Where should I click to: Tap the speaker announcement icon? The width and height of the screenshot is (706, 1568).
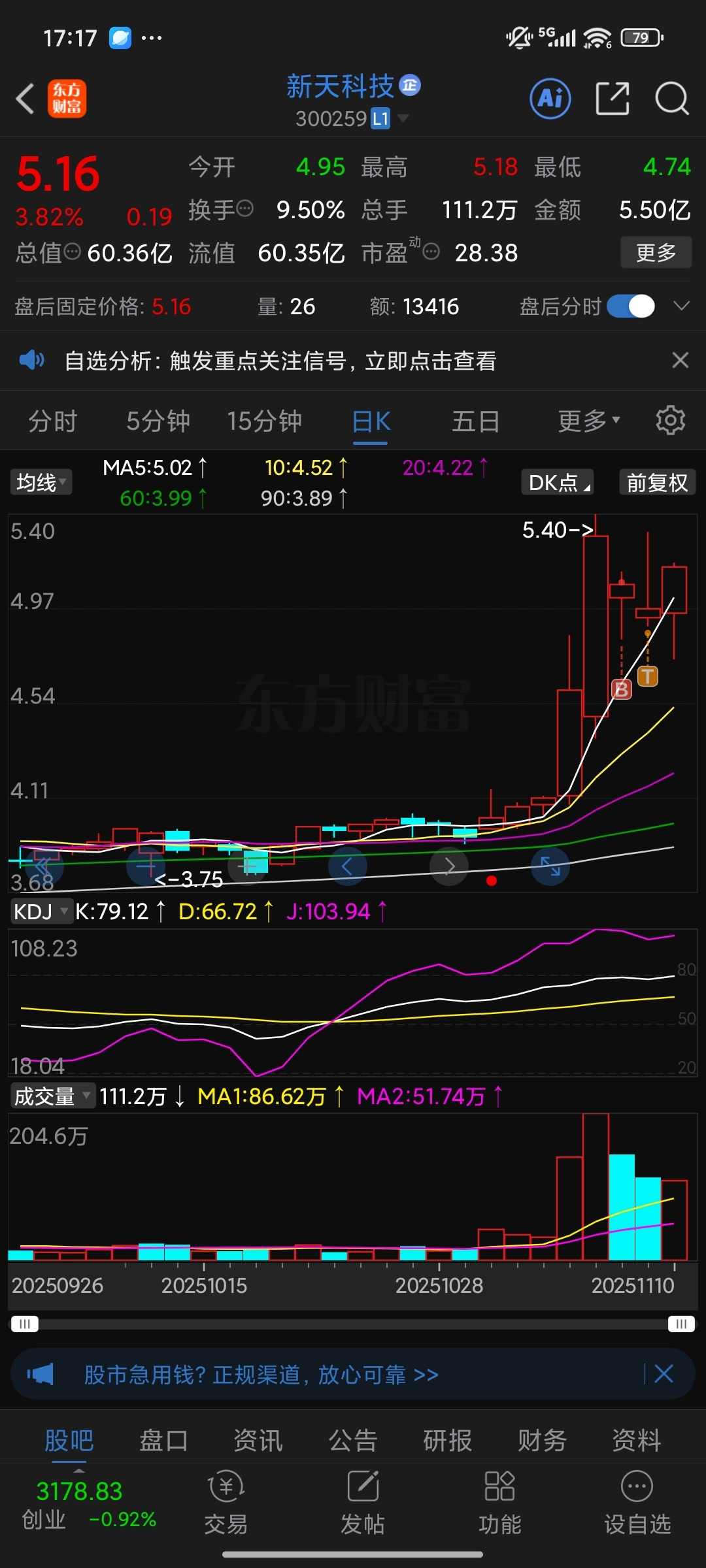(x=31, y=360)
